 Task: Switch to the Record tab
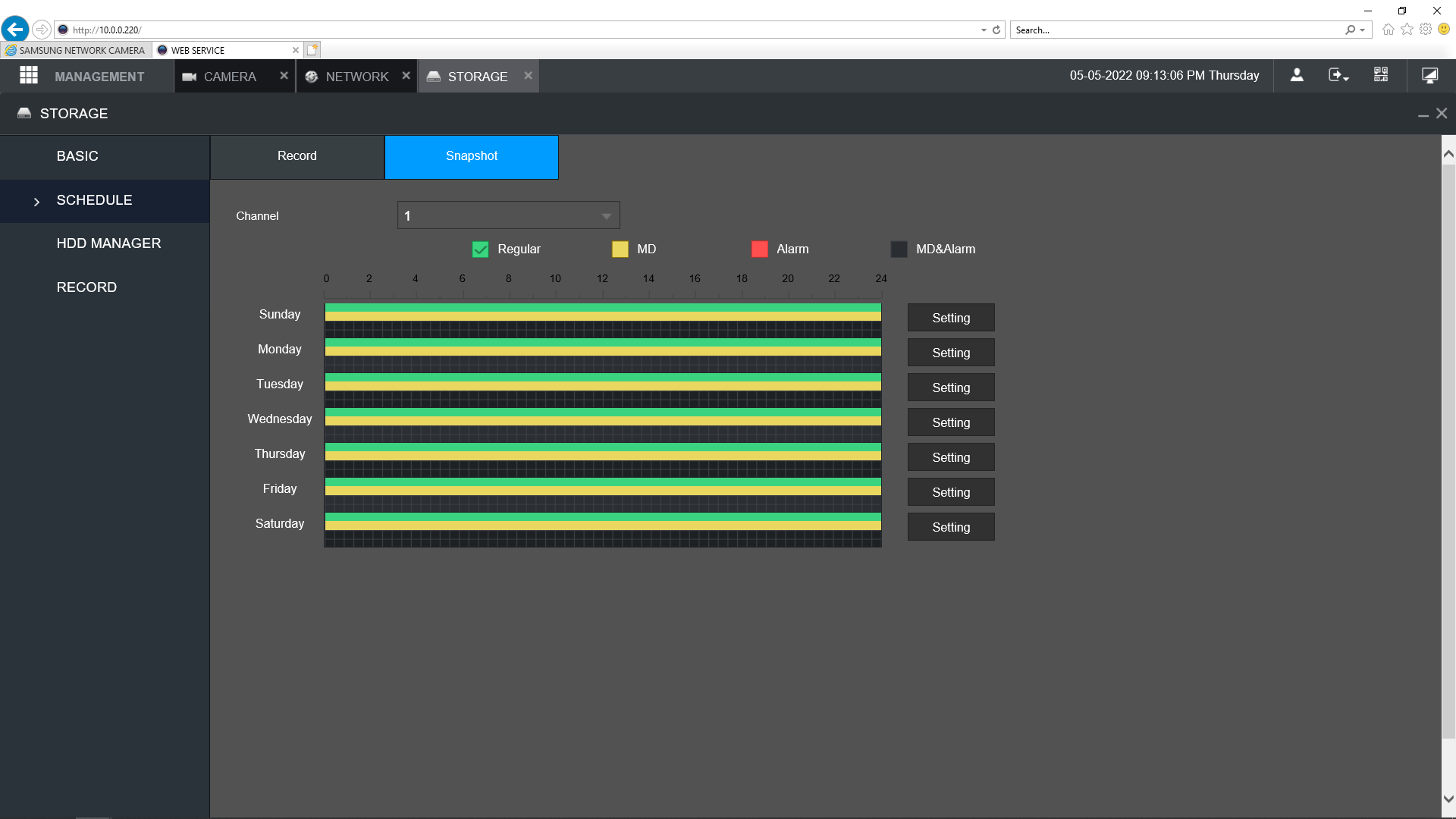297,156
